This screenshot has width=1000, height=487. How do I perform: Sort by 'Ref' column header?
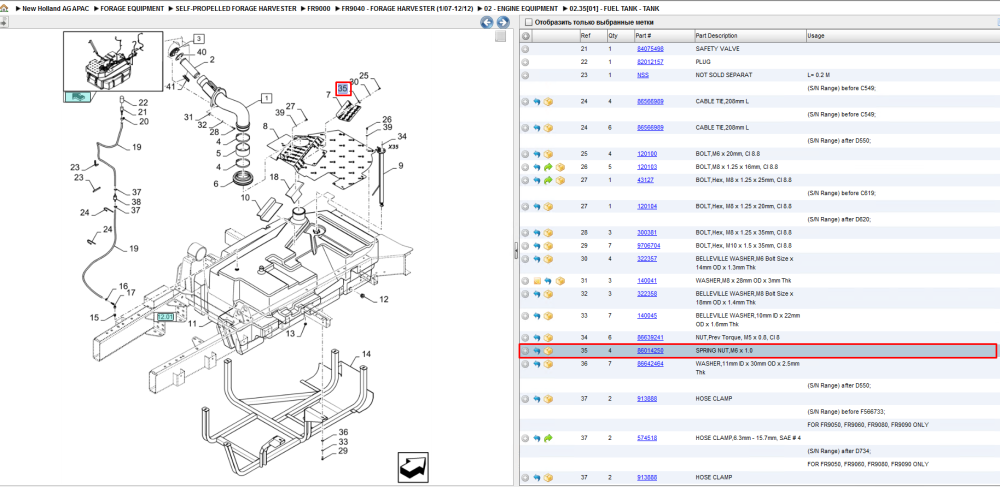coord(592,36)
